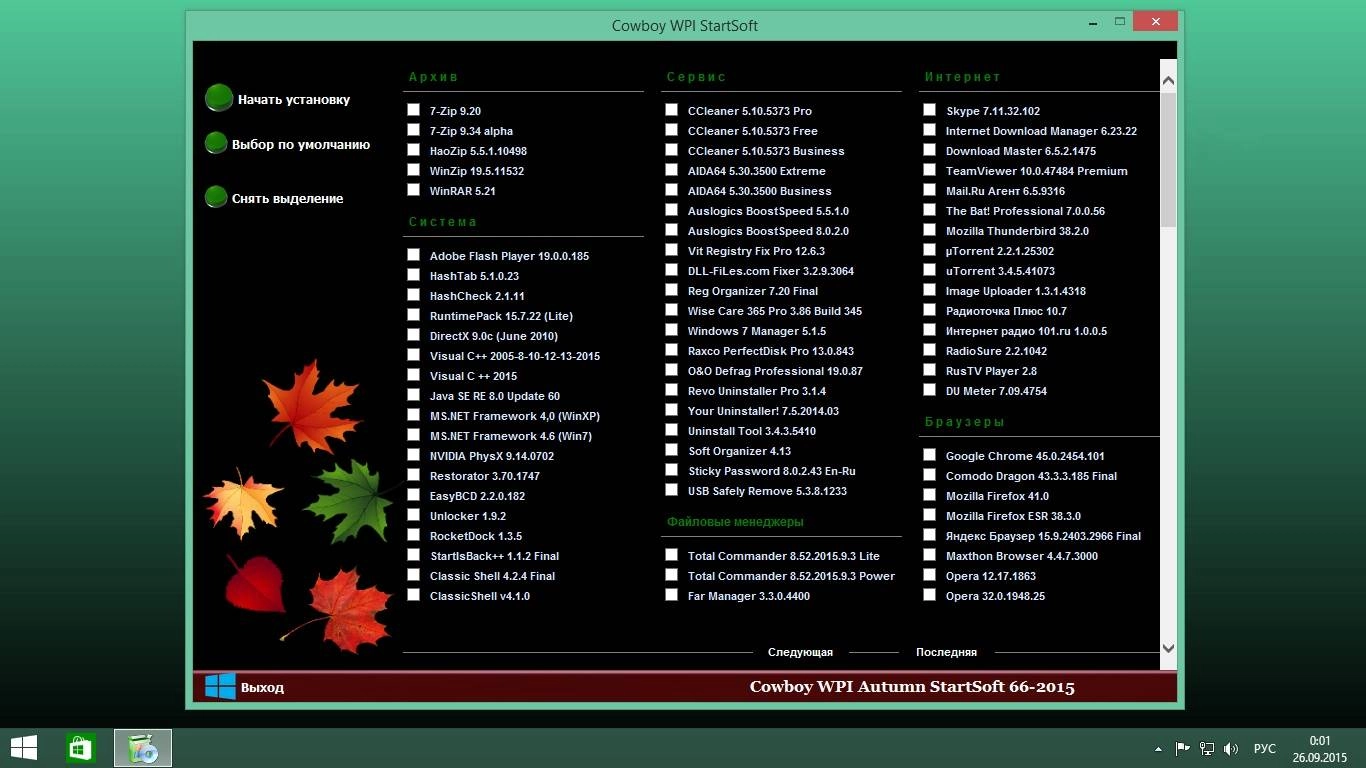Tick USB Safely Remove 5.3.8.1233
The height and width of the screenshot is (768, 1366).
click(x=672, y=490)
